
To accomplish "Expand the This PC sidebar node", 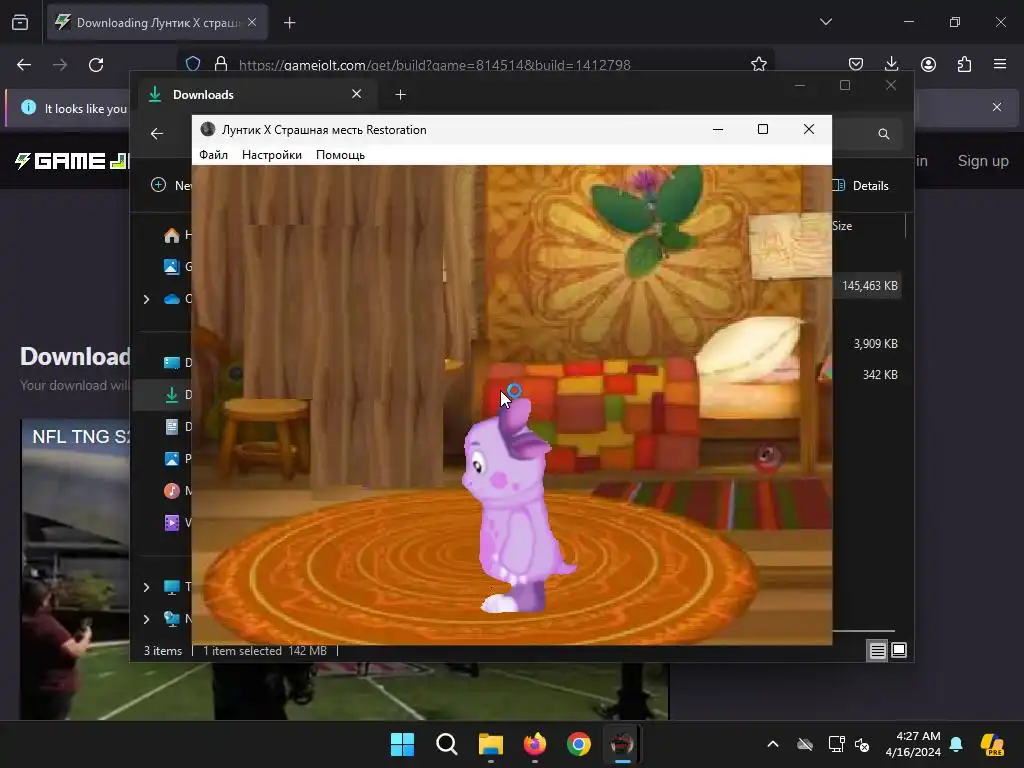I will pyautogui.click(x=147, y=587).
